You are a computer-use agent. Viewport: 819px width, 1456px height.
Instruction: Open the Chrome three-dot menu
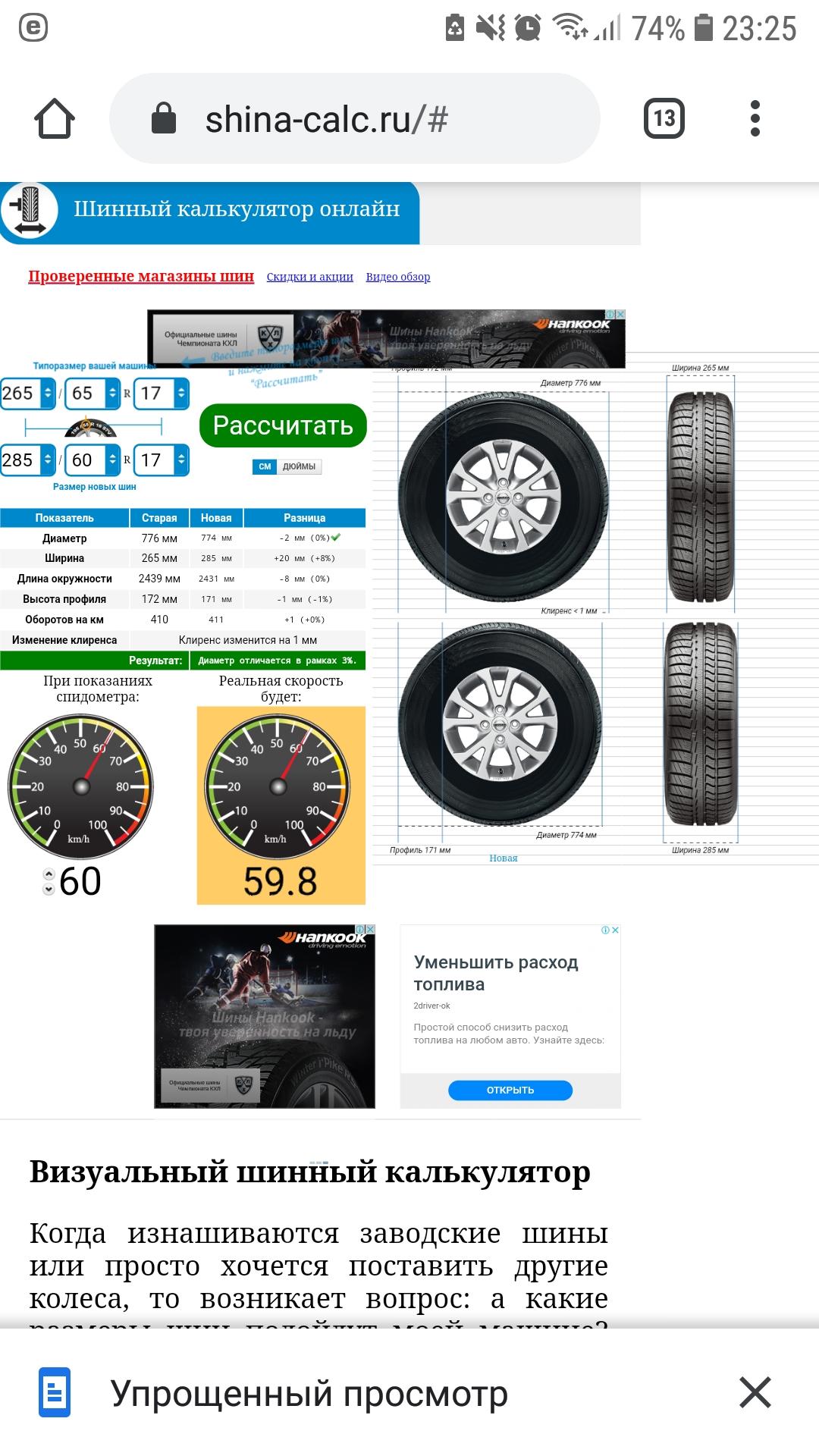point(755,118)
